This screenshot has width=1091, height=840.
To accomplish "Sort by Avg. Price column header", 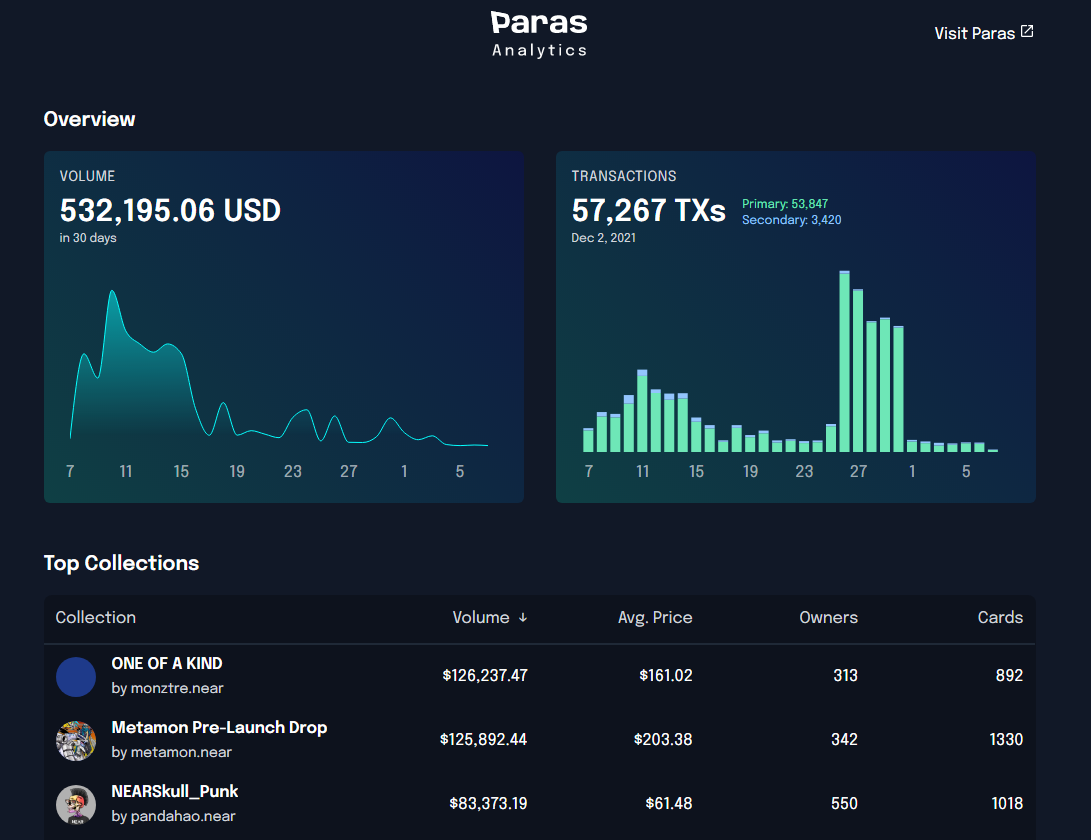I will (655, 617).
